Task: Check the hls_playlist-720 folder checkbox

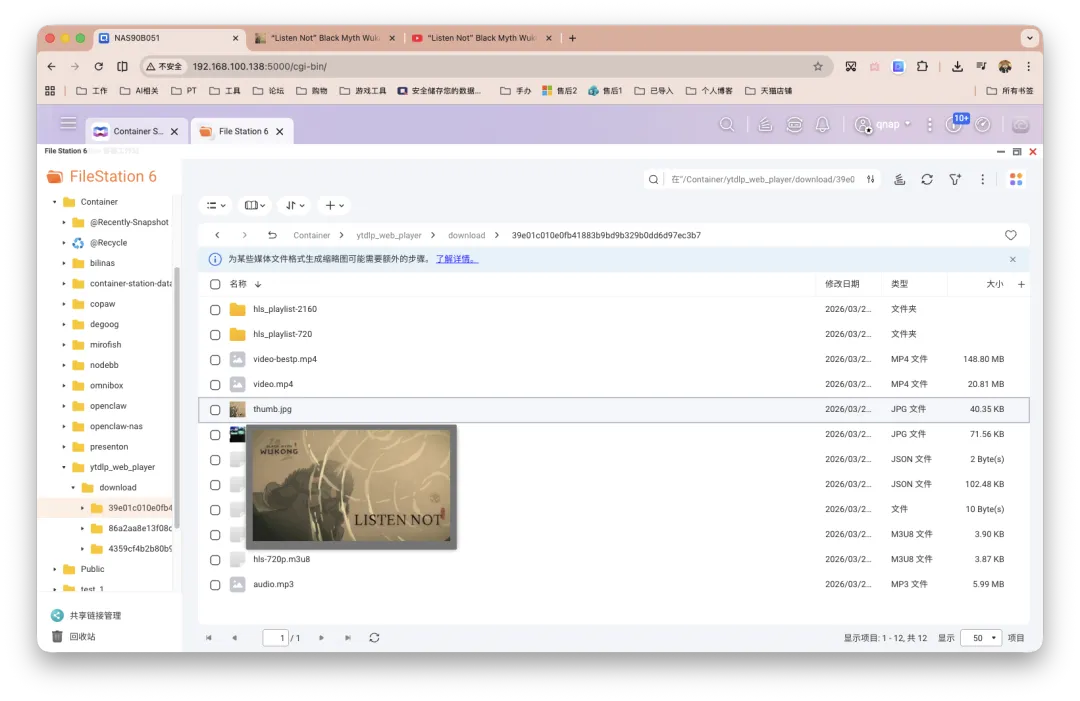Action: pos(215,335)
